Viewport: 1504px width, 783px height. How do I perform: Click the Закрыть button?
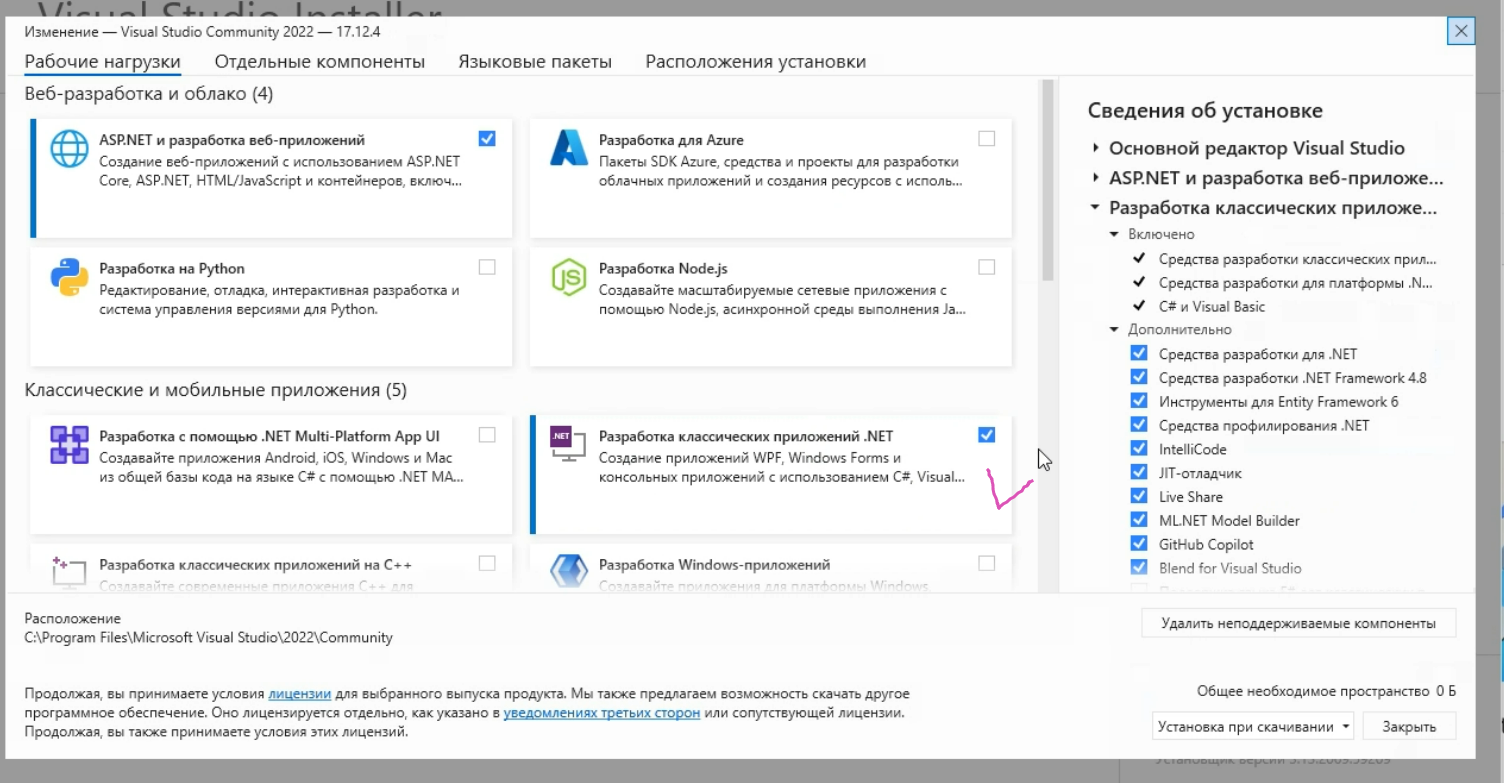pos(1409,727)
